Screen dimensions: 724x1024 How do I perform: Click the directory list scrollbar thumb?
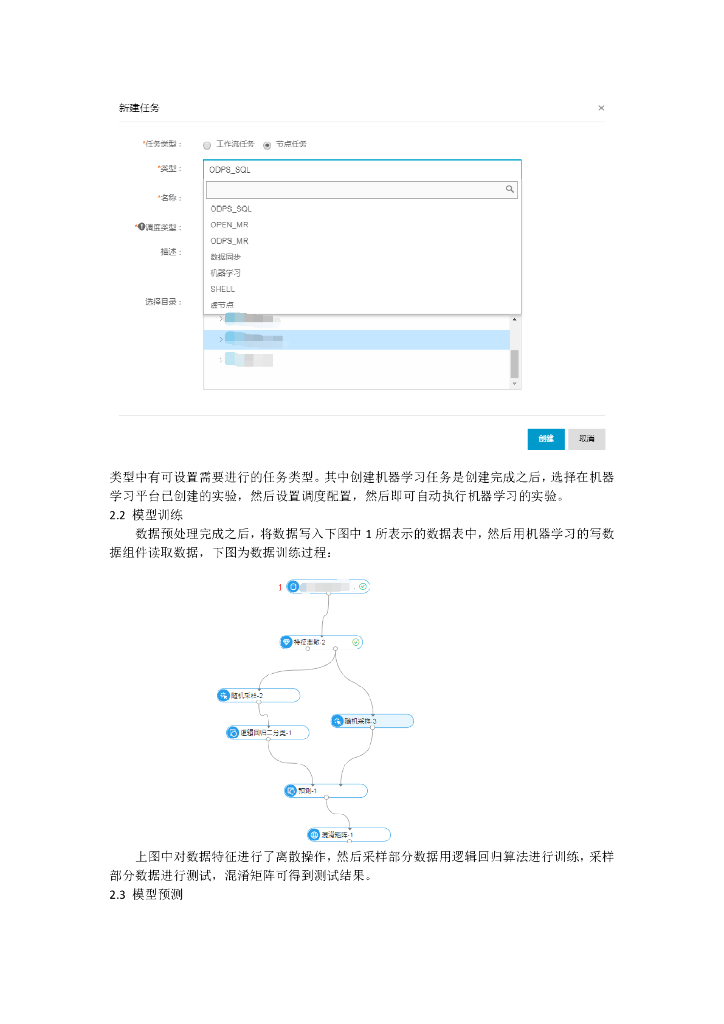[514, 364]
